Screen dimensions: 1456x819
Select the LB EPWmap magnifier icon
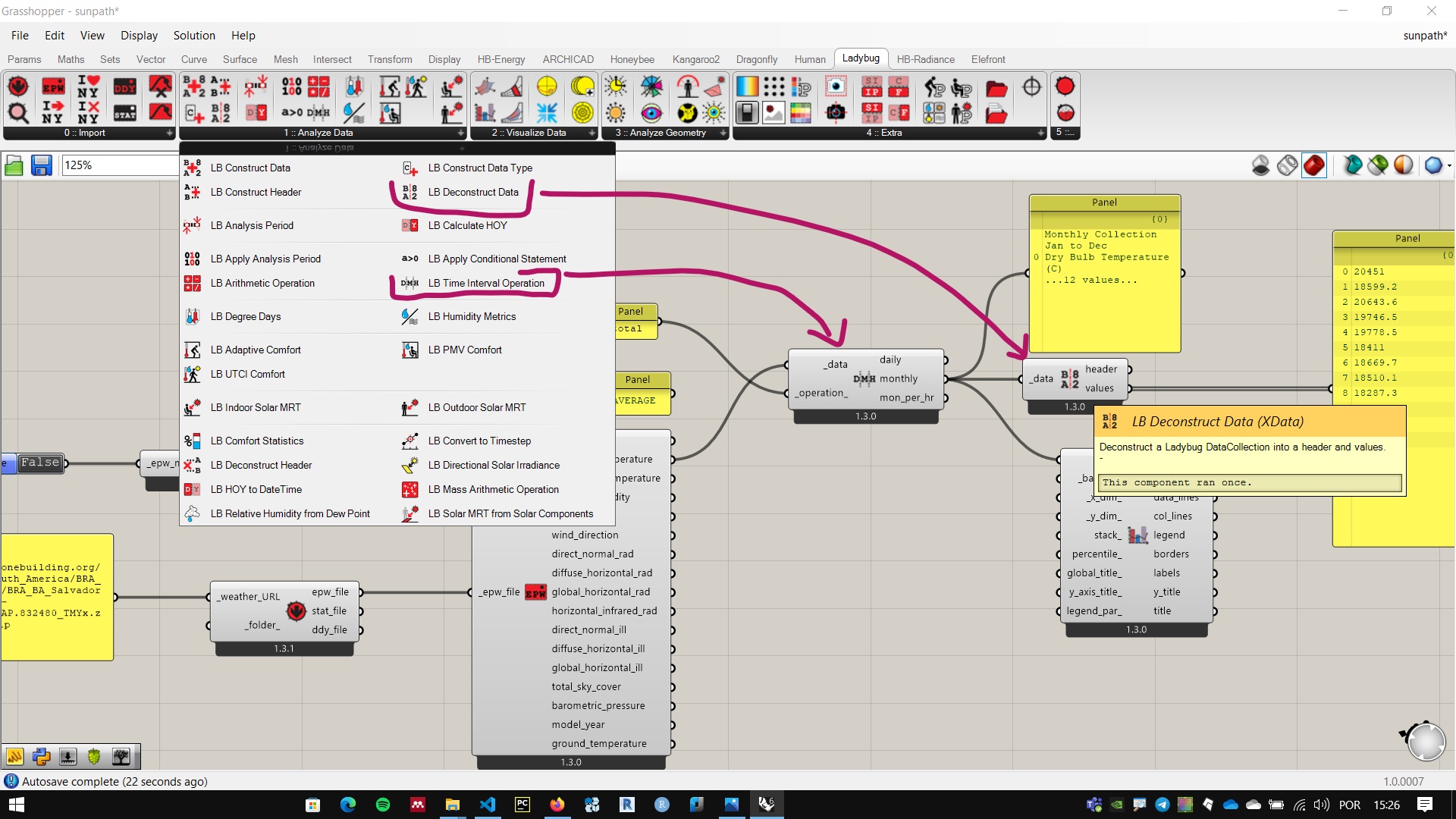18,113
